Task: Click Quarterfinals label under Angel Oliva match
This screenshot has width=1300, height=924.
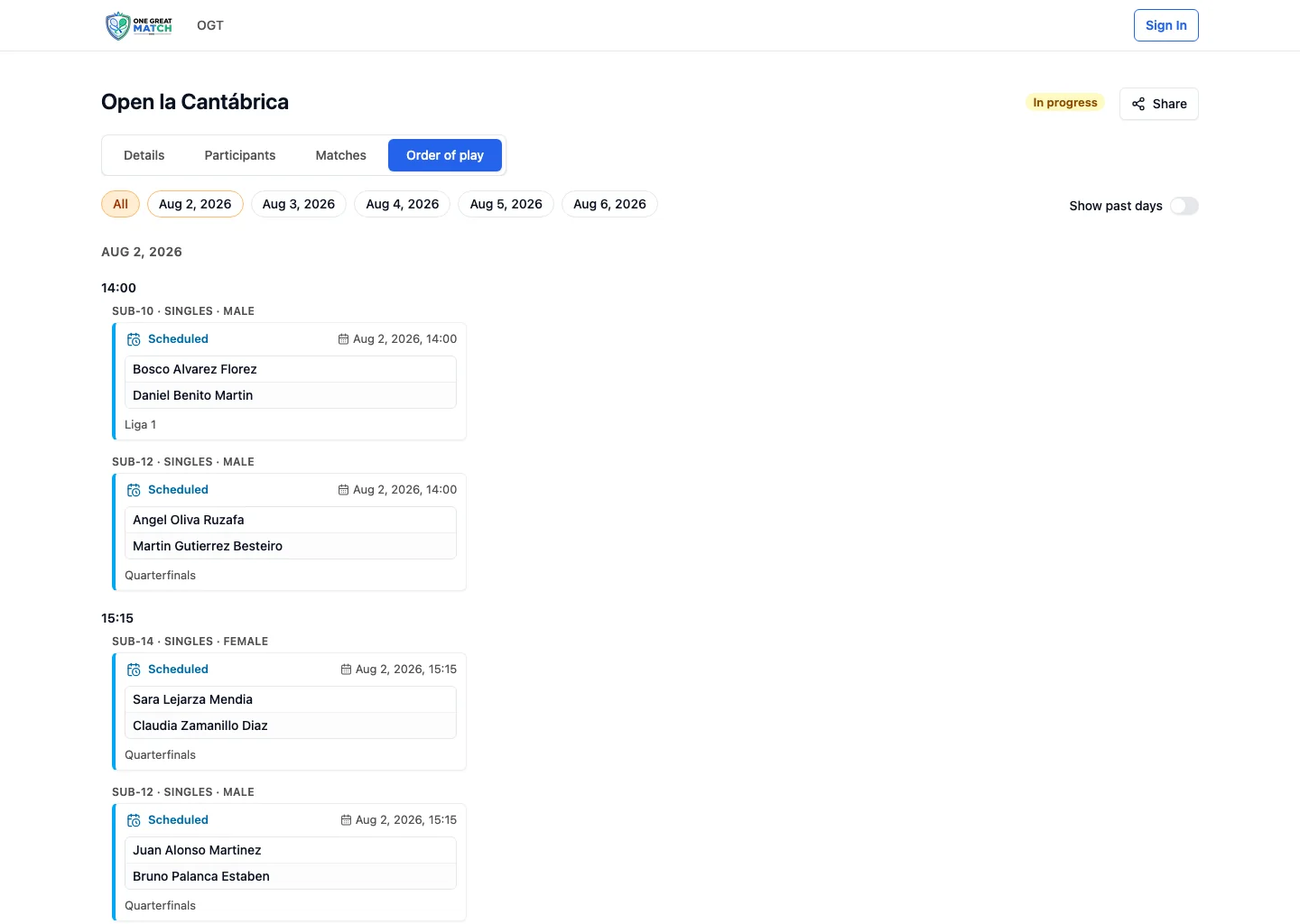Action: 160,575
